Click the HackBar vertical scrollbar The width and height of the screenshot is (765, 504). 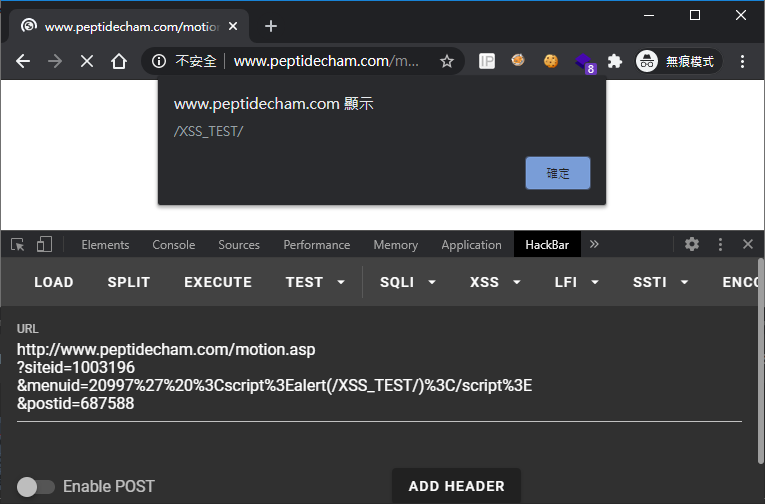[761, 361]
